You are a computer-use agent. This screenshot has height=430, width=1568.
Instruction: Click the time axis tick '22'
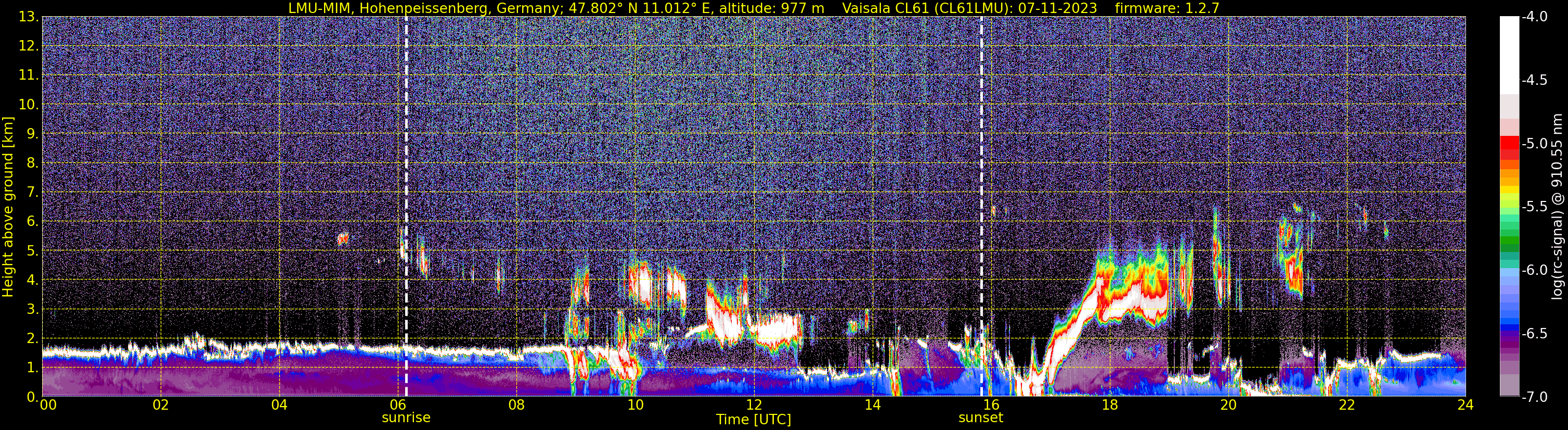(x=1347, y=406)
